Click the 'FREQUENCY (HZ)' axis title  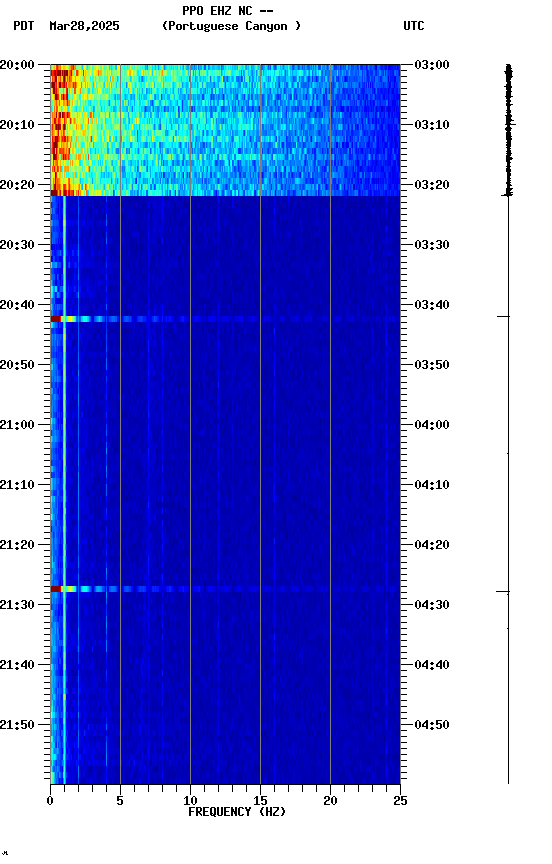(237, 812)
